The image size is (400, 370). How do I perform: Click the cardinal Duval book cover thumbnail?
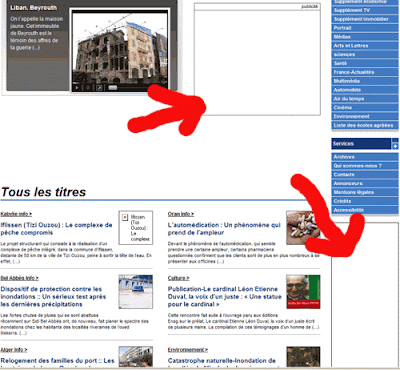303,292
